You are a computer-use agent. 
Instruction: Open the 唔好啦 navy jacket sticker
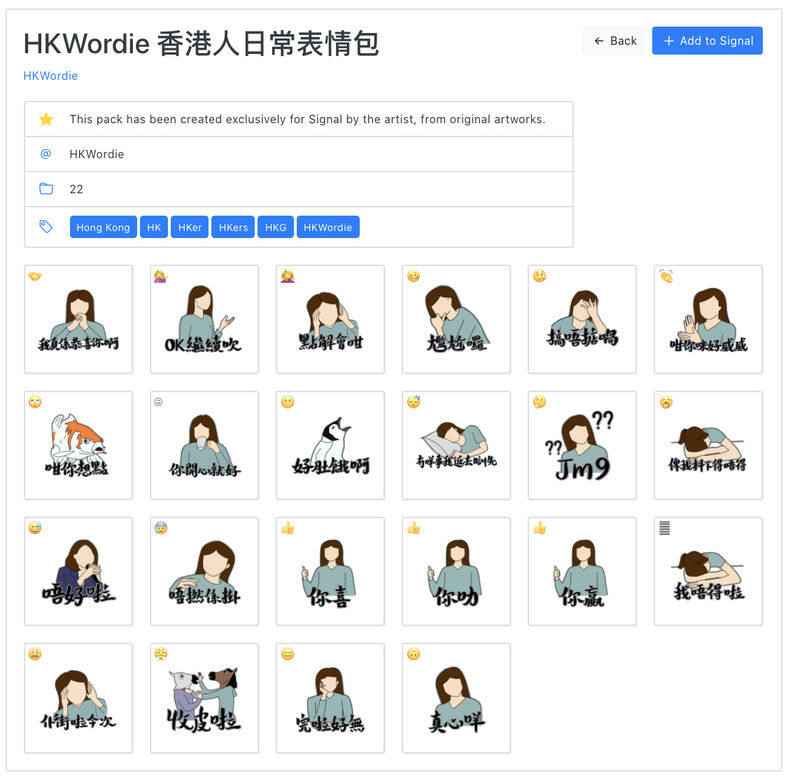(x=78, y=572)
